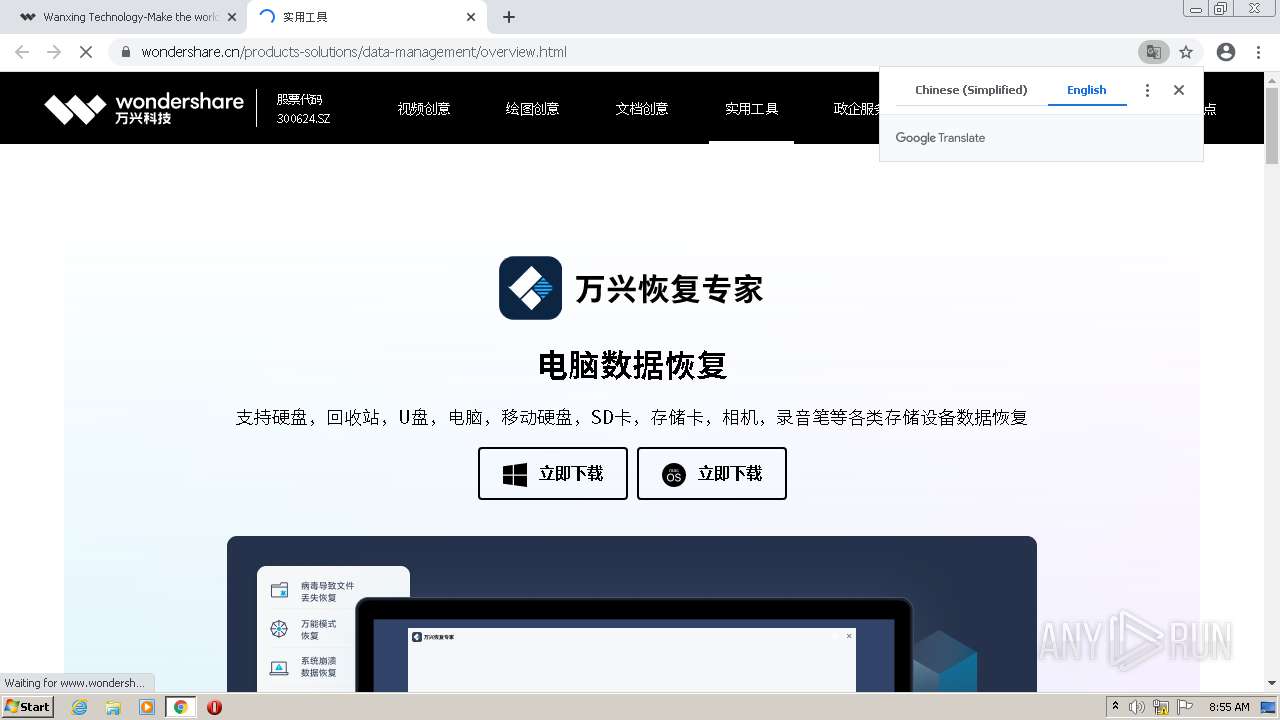The height and width of the screenshot is (720, 1280).
Task: Click the site lock icon
Action: pos(126,52)
